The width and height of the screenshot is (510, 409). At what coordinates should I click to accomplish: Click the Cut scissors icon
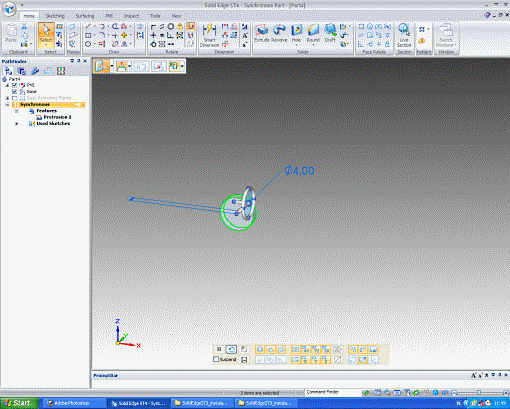point(24,27)
